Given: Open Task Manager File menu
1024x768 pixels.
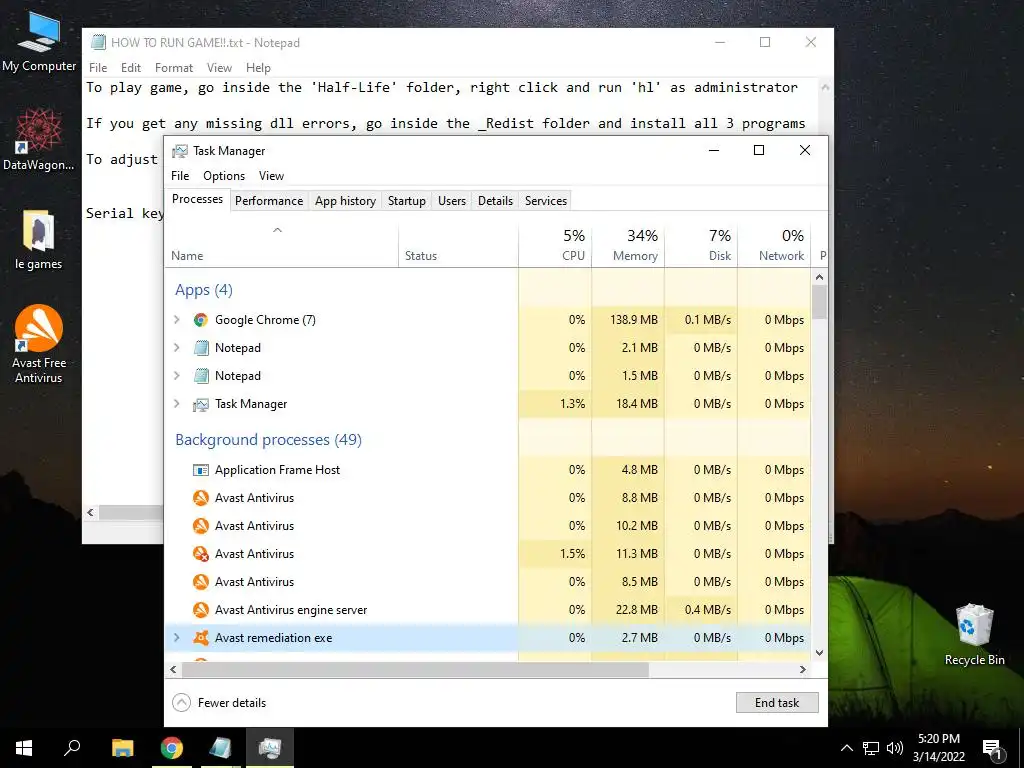Looking at the screenshot, I should click(180, 176).
